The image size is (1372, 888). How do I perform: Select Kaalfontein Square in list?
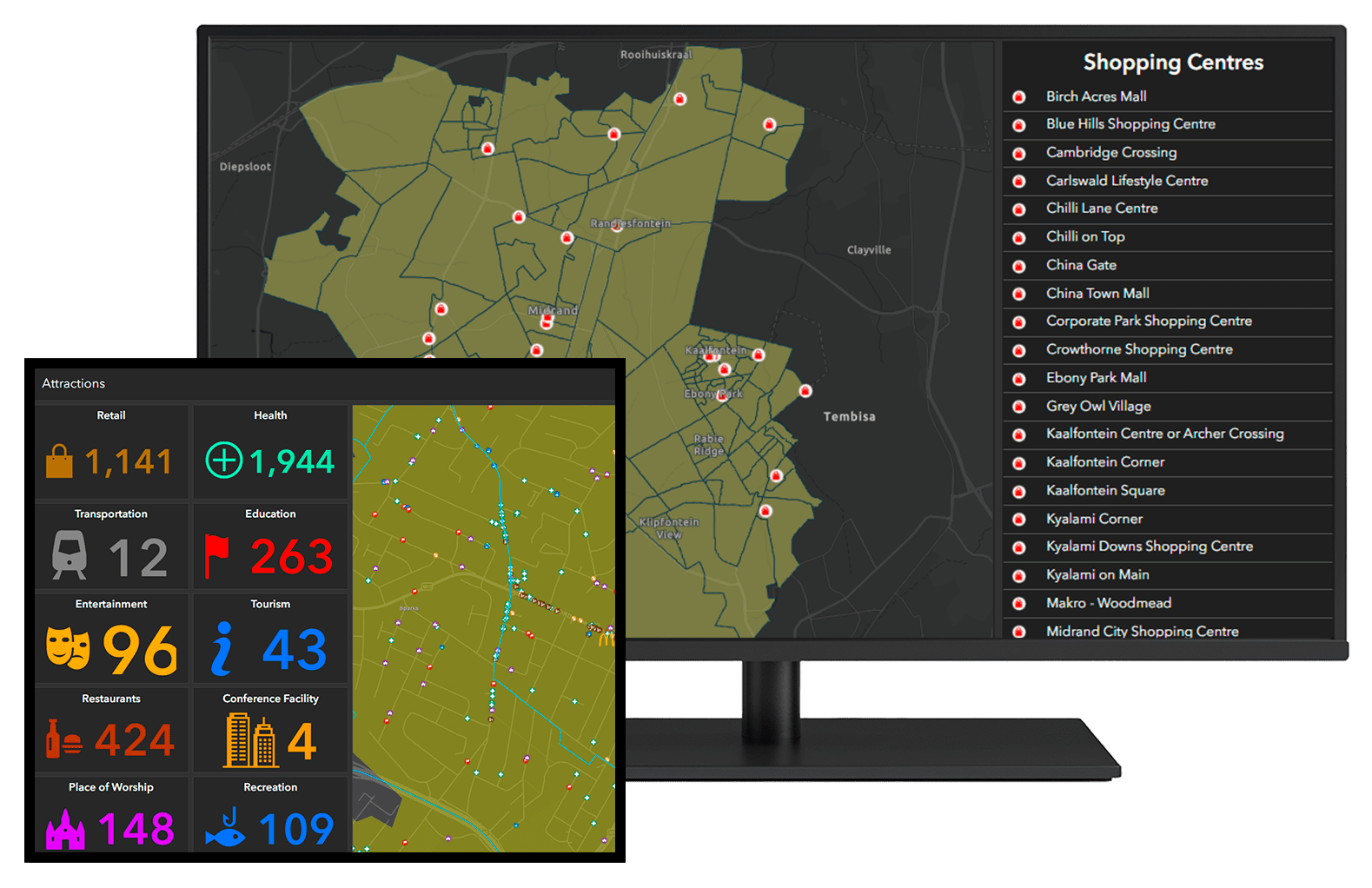(1168, 491)
